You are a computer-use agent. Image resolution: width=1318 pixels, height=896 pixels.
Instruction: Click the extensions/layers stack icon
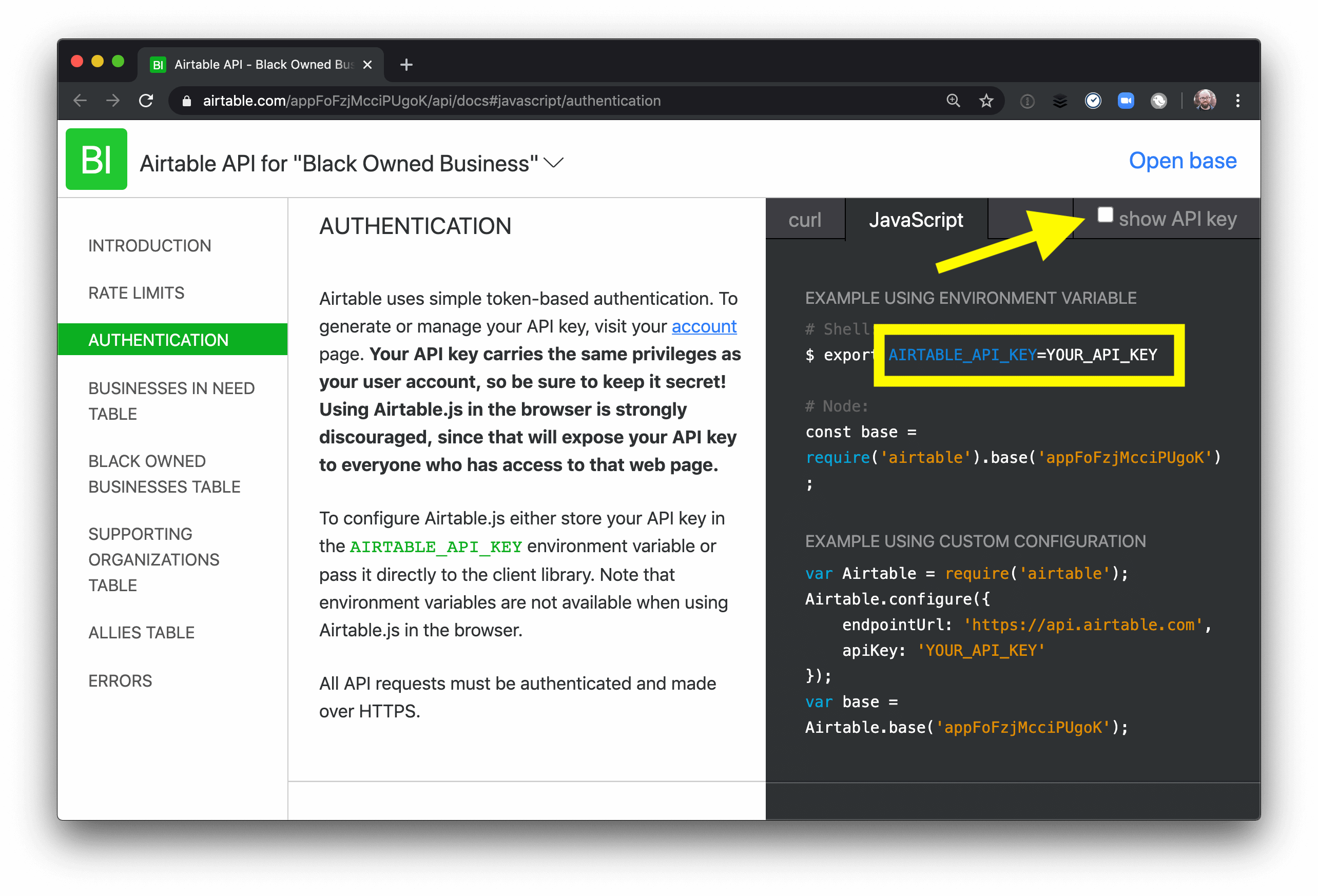tap(1062, 100)
